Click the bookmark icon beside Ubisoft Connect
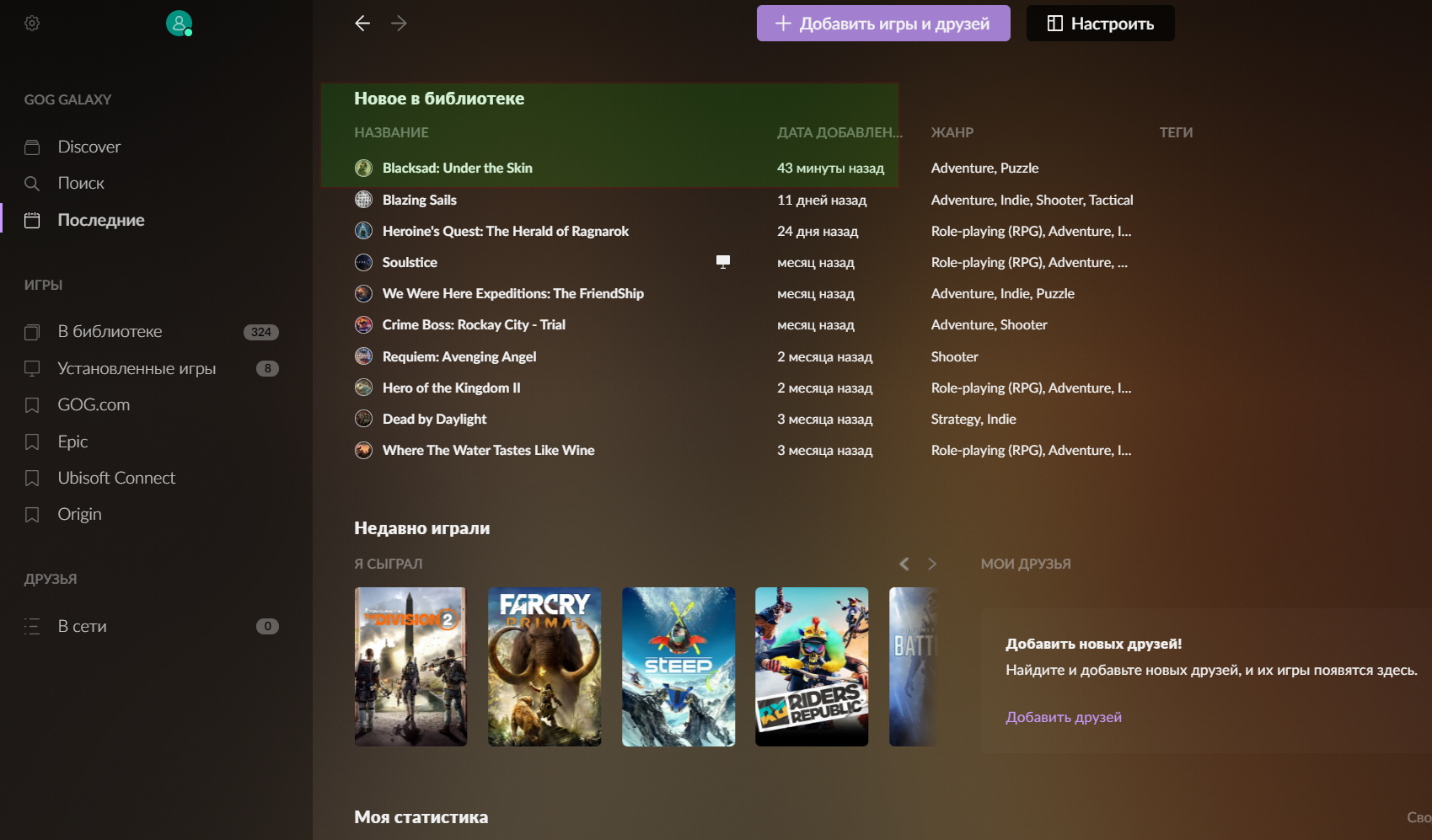The height and width of the screenshot is (840, 1432). tap(32, 478)
